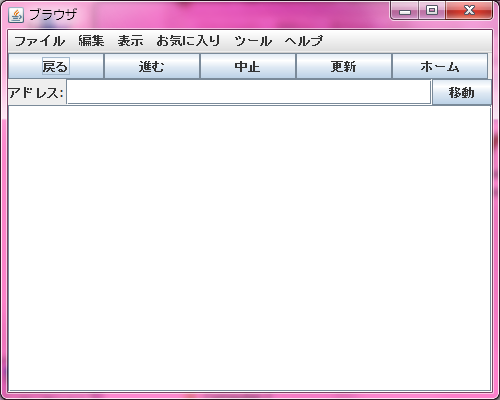Focus the アドレス input field
This screenshot has width=500, height=400.
point(249,92)
